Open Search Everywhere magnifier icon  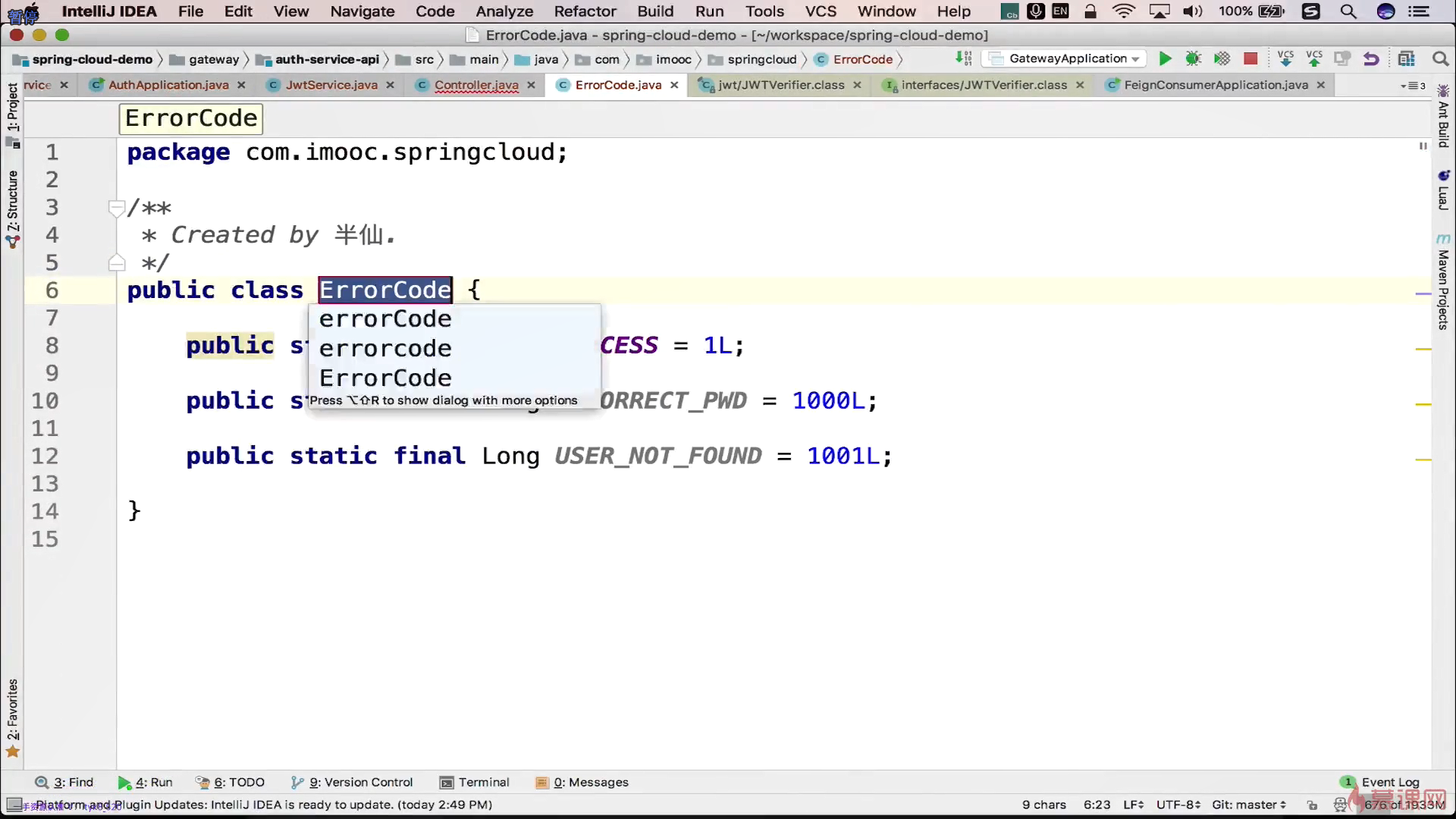tap(1440, 58)
